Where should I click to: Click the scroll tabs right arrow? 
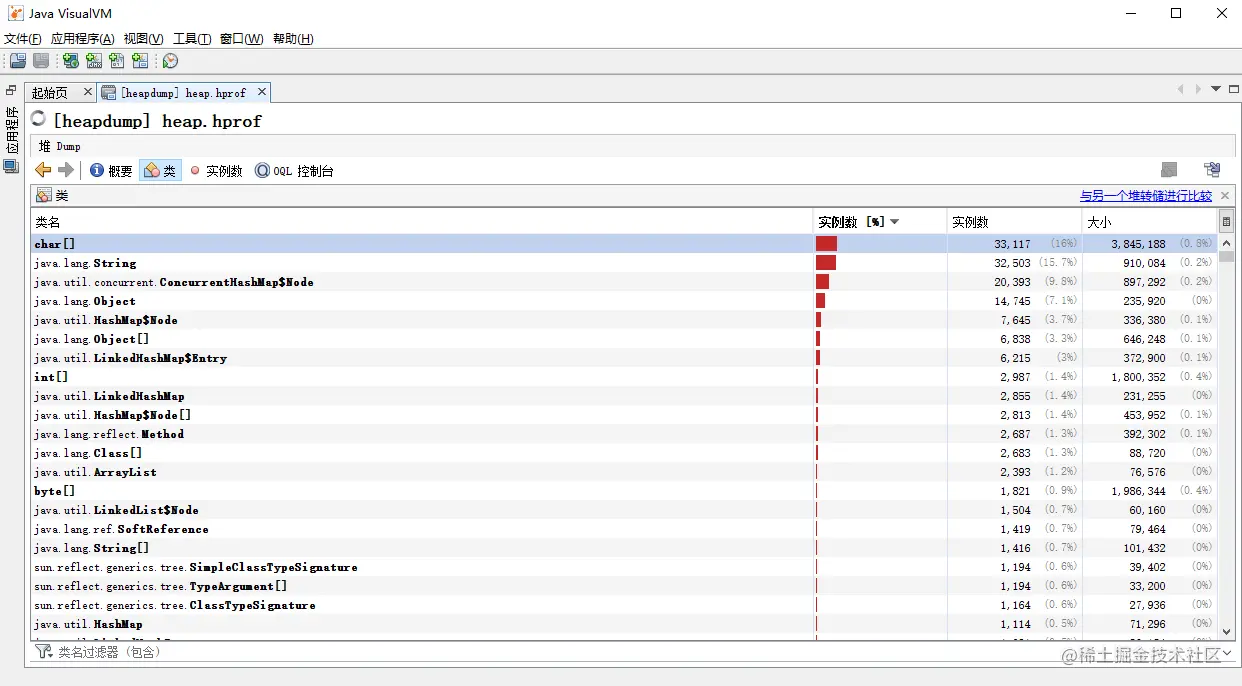pos(1198,89)
